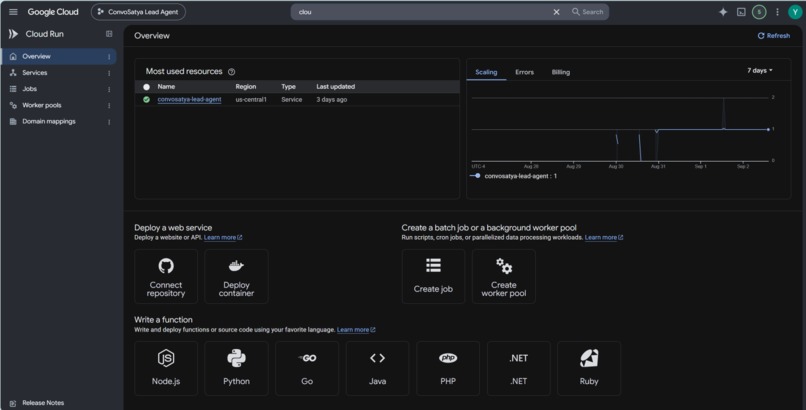806x410 pixels.
Task: Select Overview in the sidebar
Action: click(x=59, y=57)
